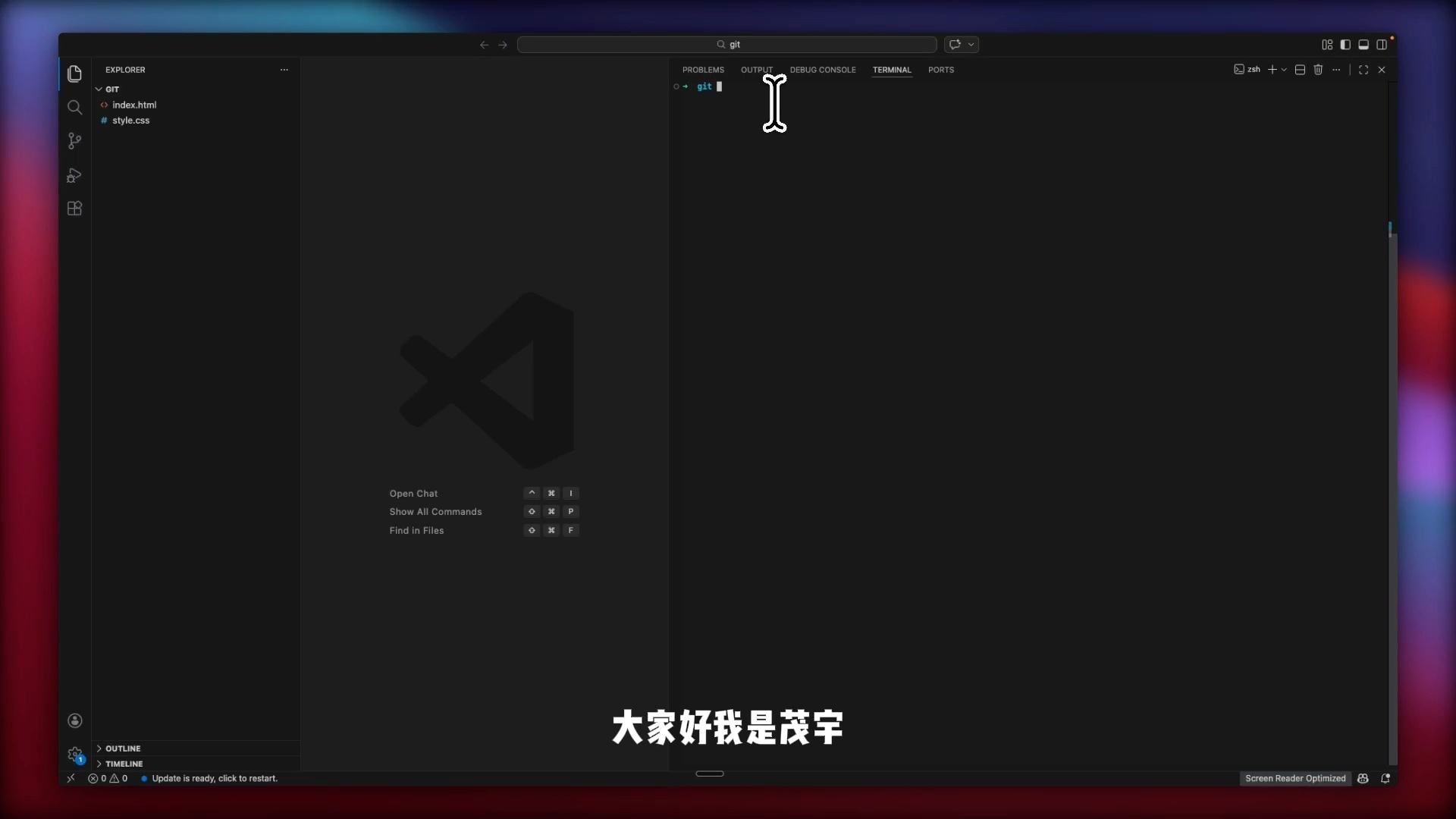Viewport: 1456px width, 819px height.
Task: Open the Manage gear settings icon
Action: tap(74, 755)
